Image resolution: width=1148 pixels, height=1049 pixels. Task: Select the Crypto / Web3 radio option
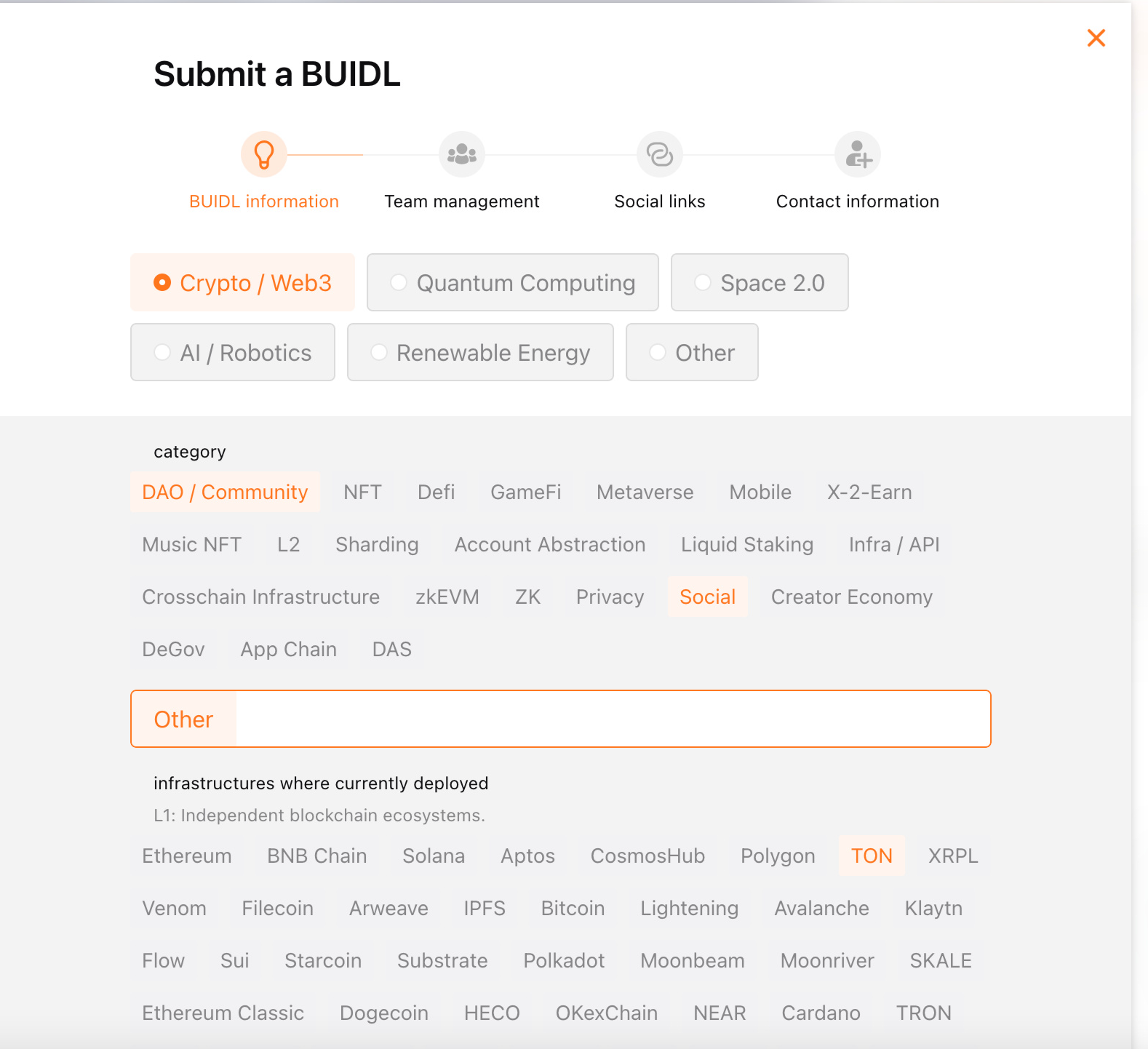242,282
